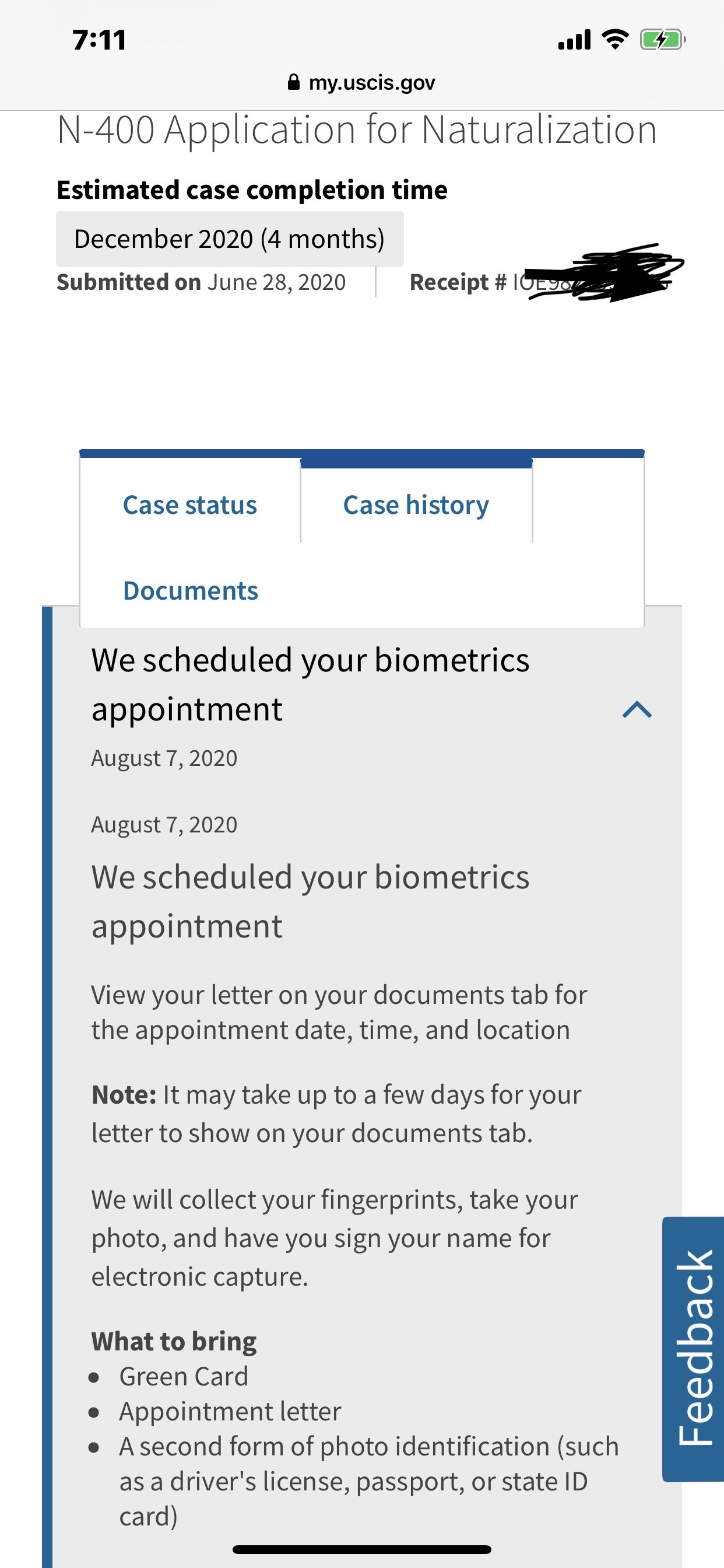
Task: Open the Case status tab
Action: point(190,505)
